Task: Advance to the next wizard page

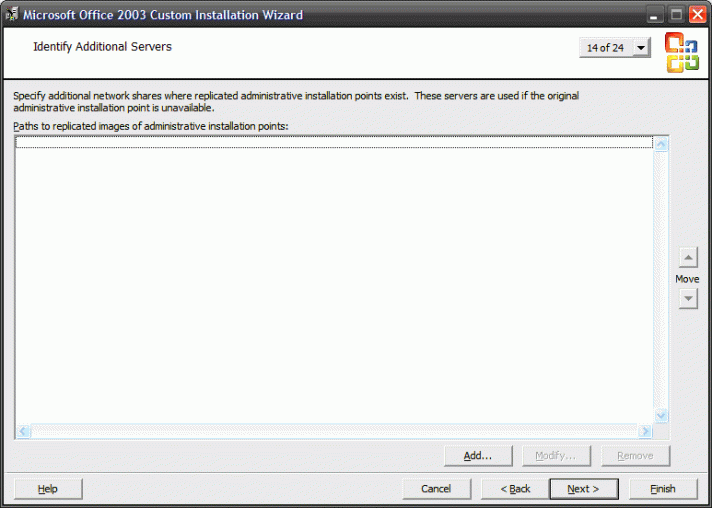Action: (583, 488)
